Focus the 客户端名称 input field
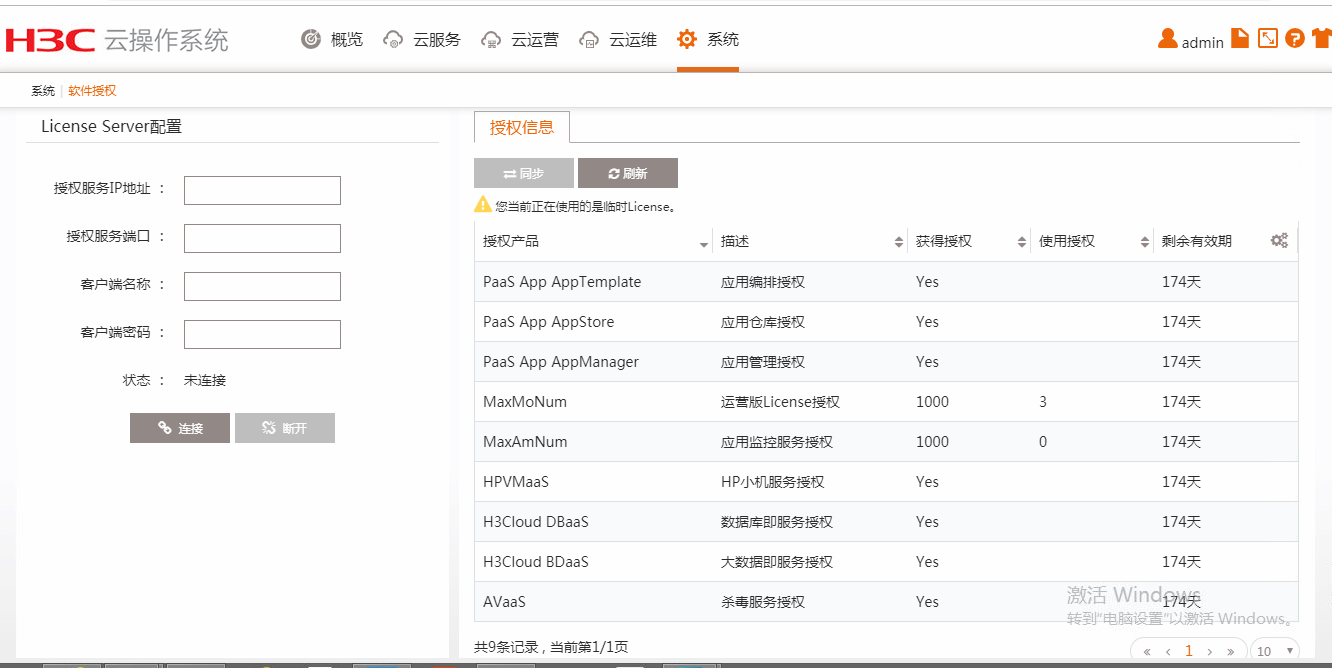The image size is (1332, 668). pyautogui.click(x=262, y=286)
